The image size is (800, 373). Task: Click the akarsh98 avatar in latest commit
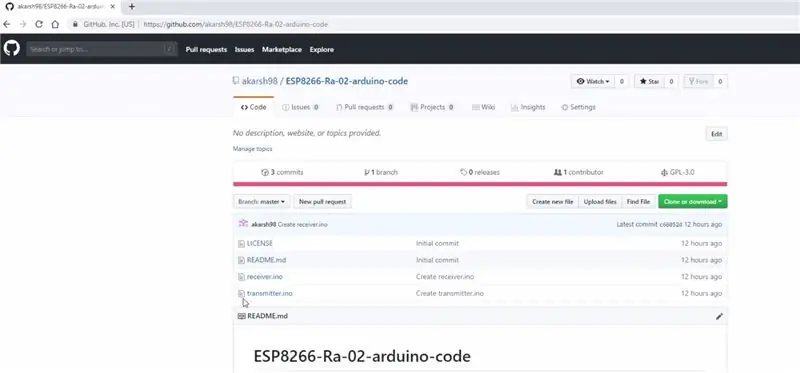[x=243, y=223]
